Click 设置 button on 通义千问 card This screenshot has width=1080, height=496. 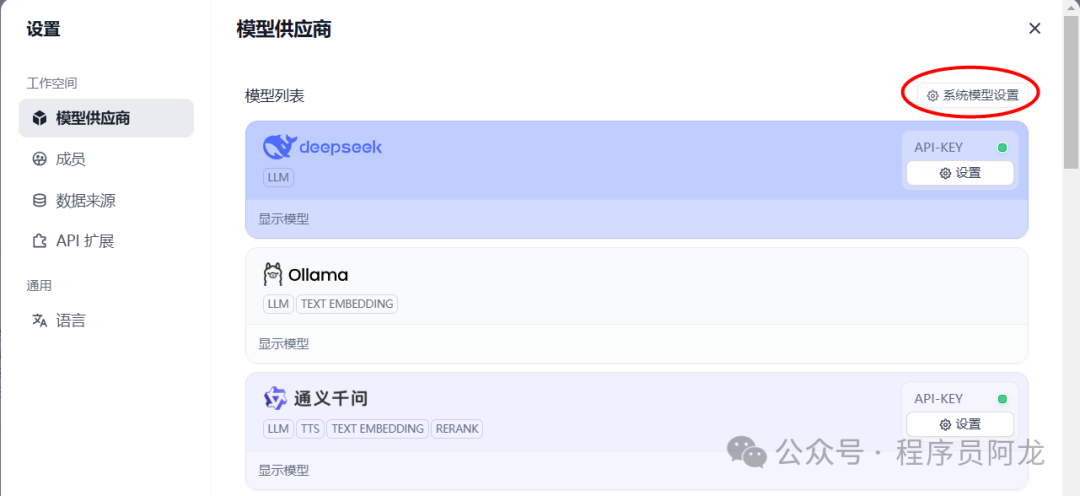960,424
